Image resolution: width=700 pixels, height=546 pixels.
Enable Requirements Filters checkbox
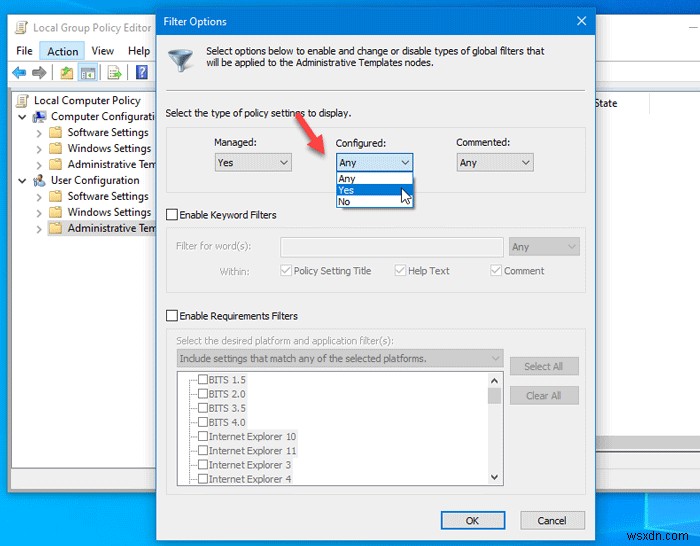click(172, 316)
